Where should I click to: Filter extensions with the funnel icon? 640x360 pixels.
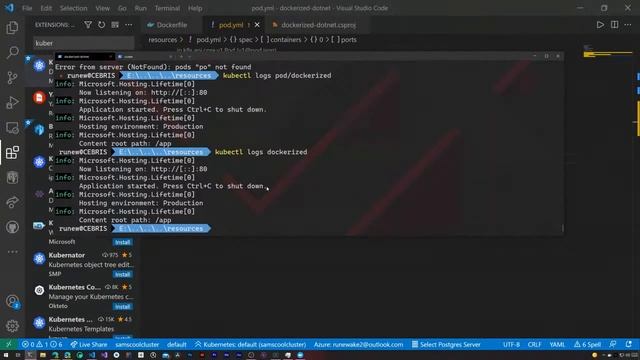88,25
